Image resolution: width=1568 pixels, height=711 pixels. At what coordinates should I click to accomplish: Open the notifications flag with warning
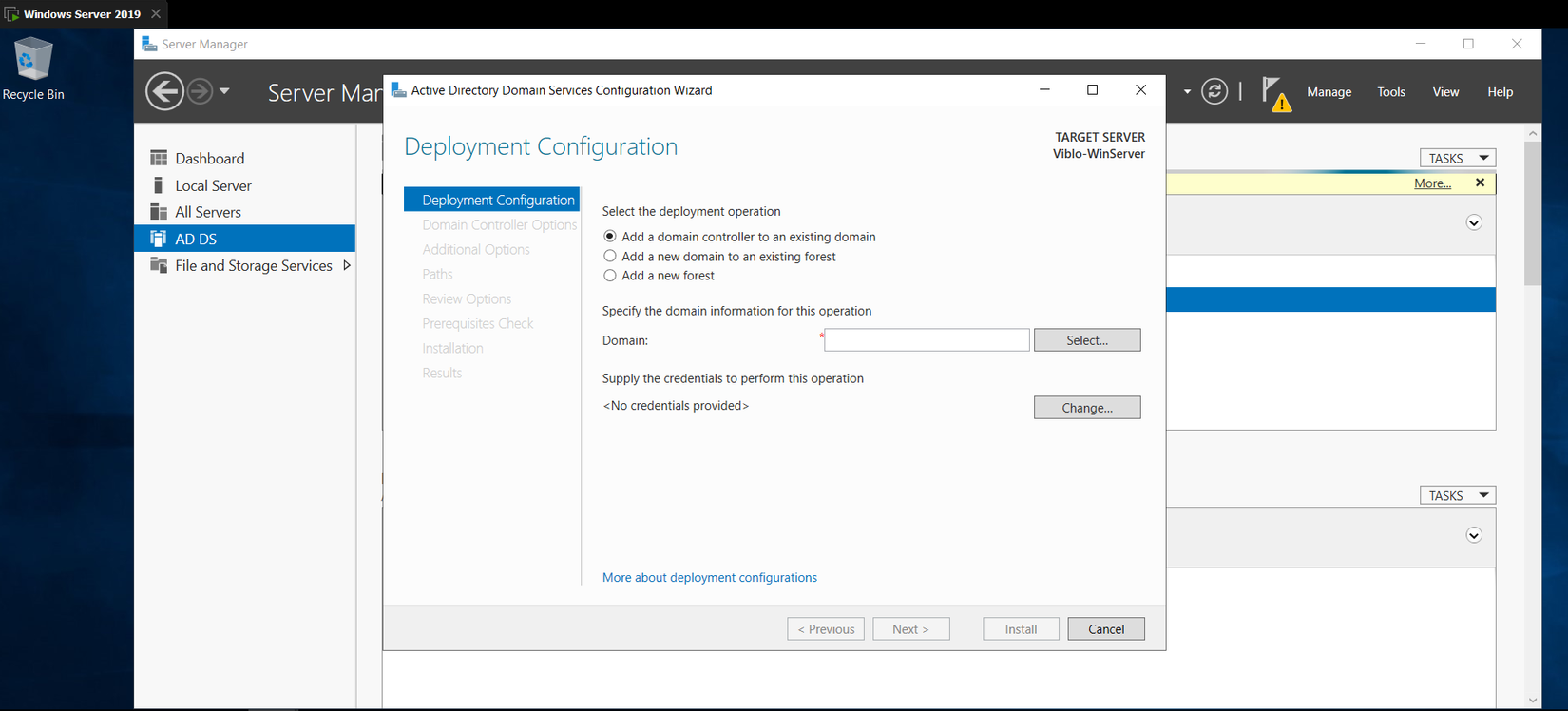tap(1275, 94)
